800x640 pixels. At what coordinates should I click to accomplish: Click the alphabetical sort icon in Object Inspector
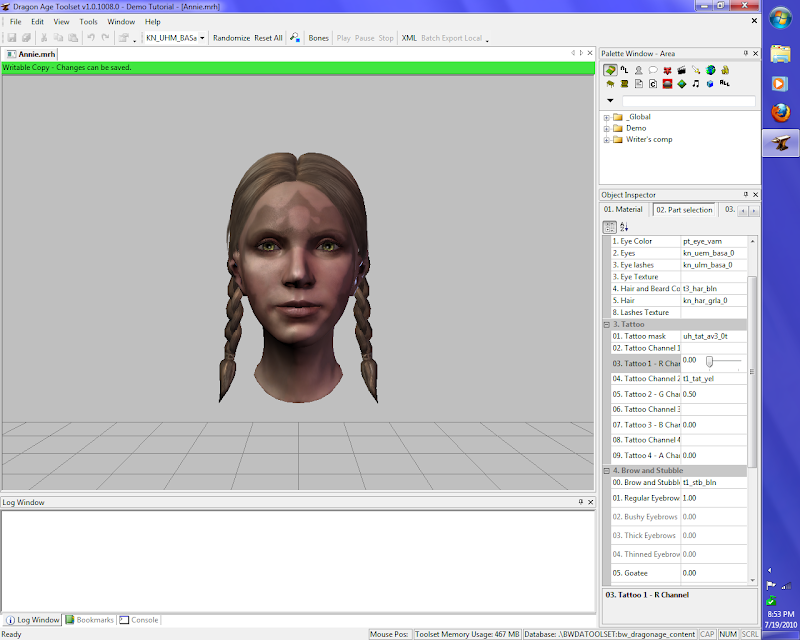624,227
